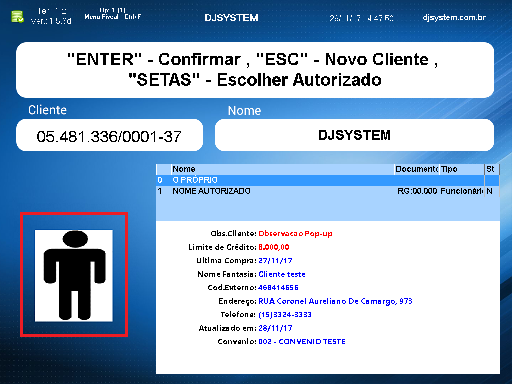Click the ENTER ESC SETAS instruction banner
Screen dimensions: 512x384
coord(255,70)
